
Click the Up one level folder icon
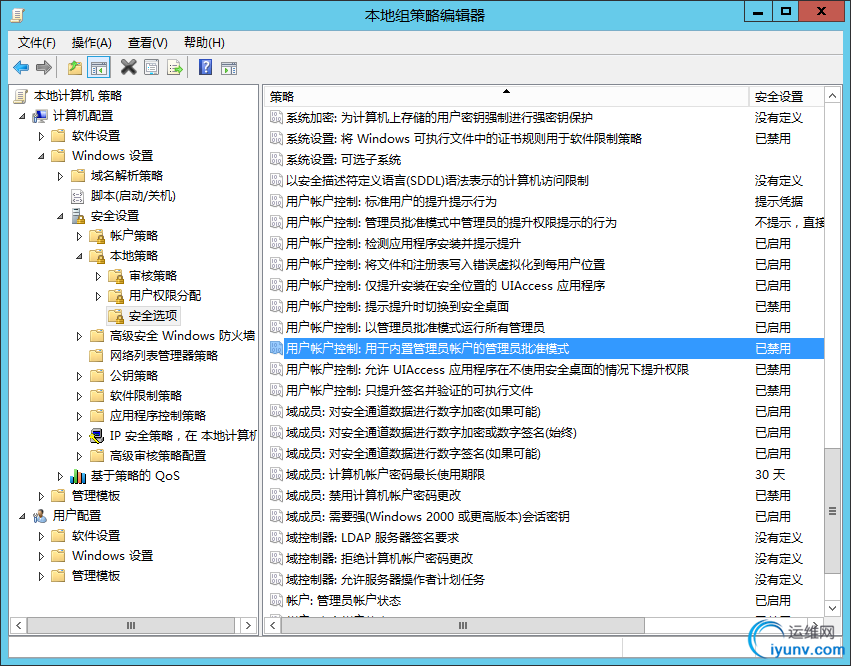click(x=74, y=68)
